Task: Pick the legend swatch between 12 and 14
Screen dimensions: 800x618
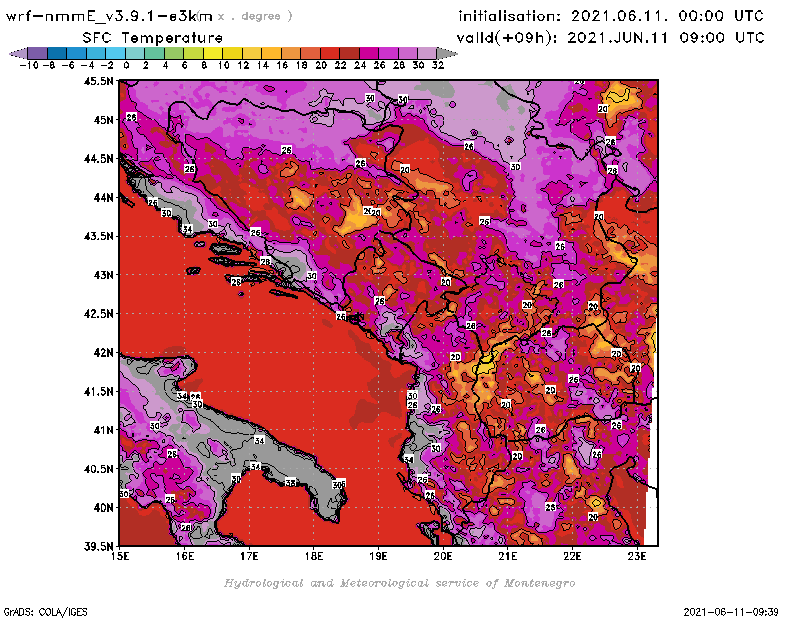Action: pos(252,53)
